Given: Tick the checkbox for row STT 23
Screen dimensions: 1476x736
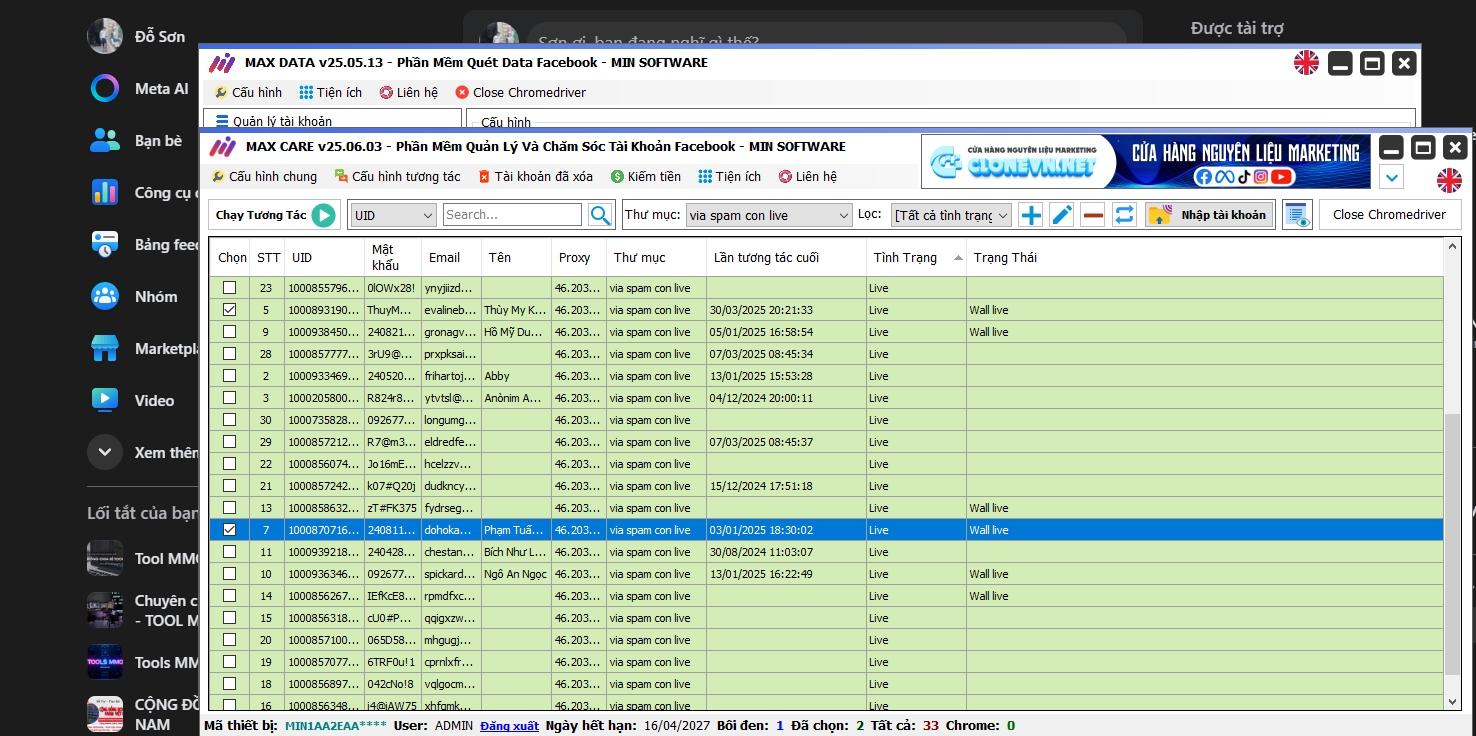Looking at the screenshot, I should pos(230,288).
